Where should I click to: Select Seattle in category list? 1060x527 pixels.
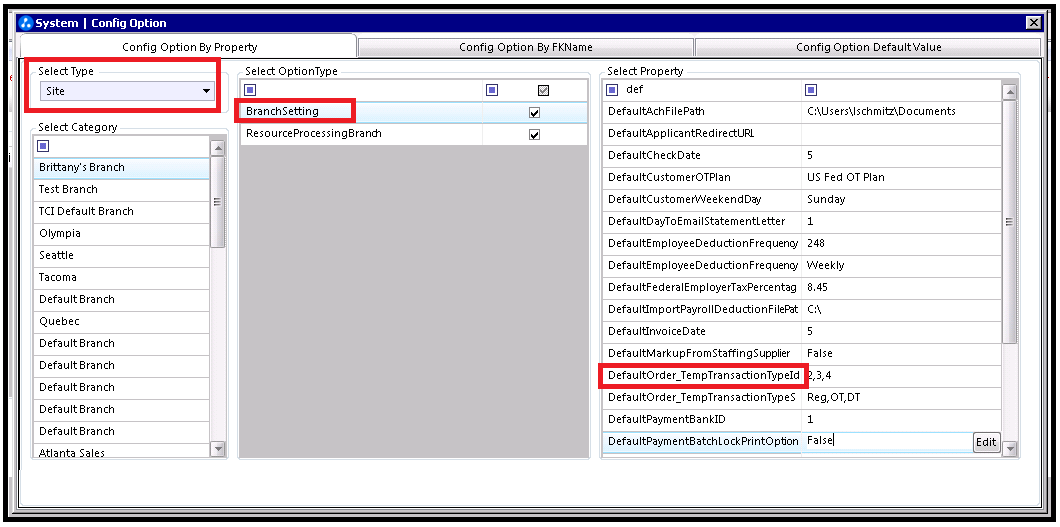point(122,255)
